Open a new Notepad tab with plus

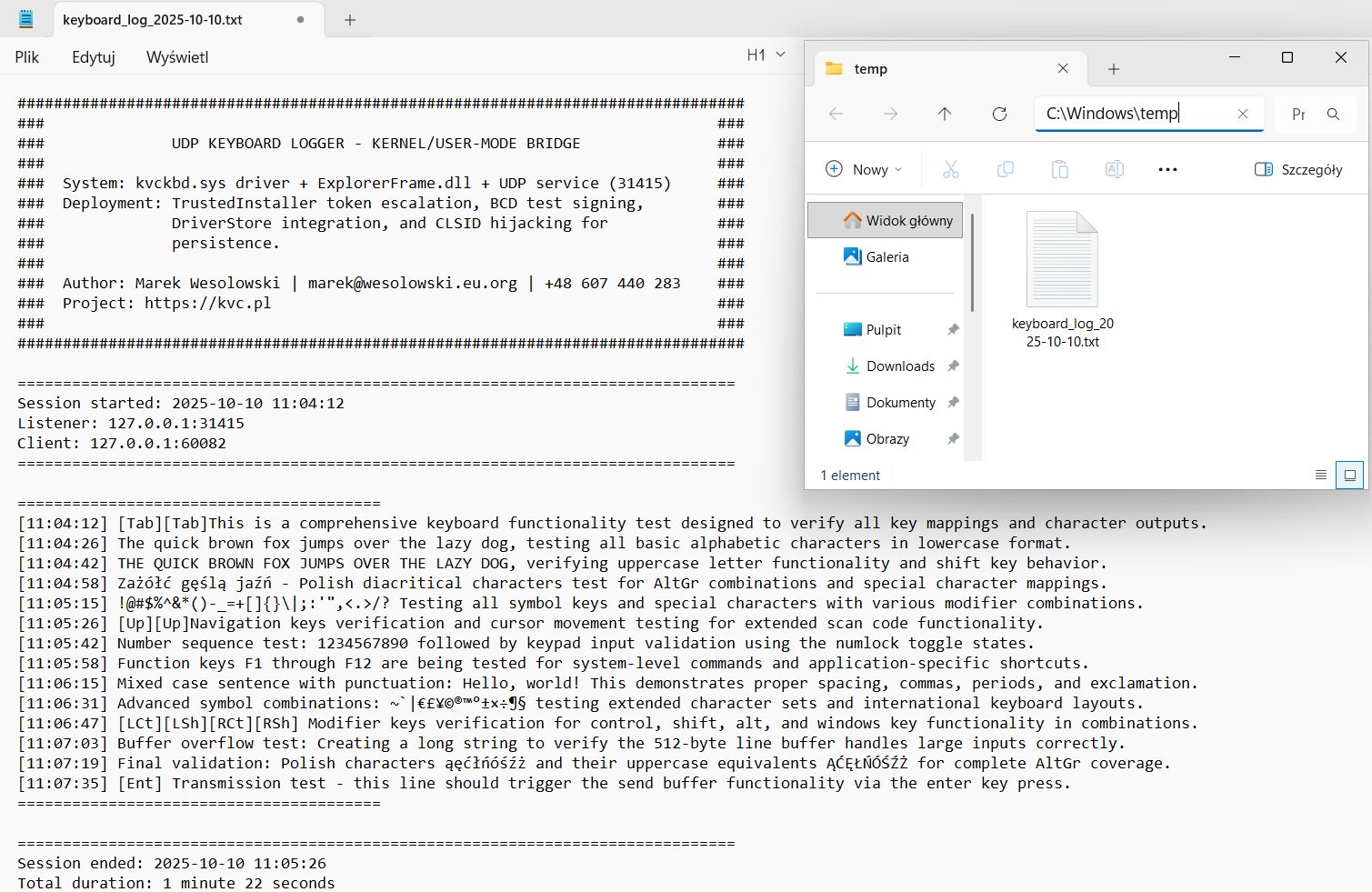[x=349, y=18]
